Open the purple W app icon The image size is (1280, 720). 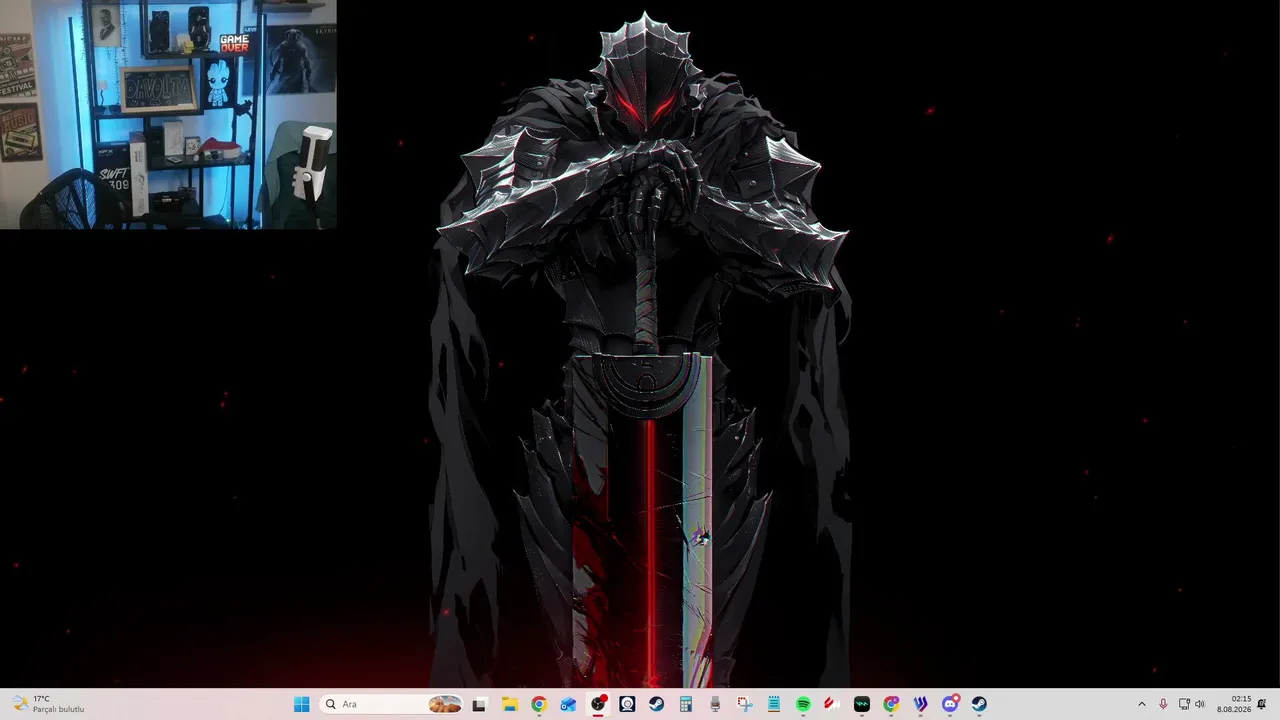(920, 704)
